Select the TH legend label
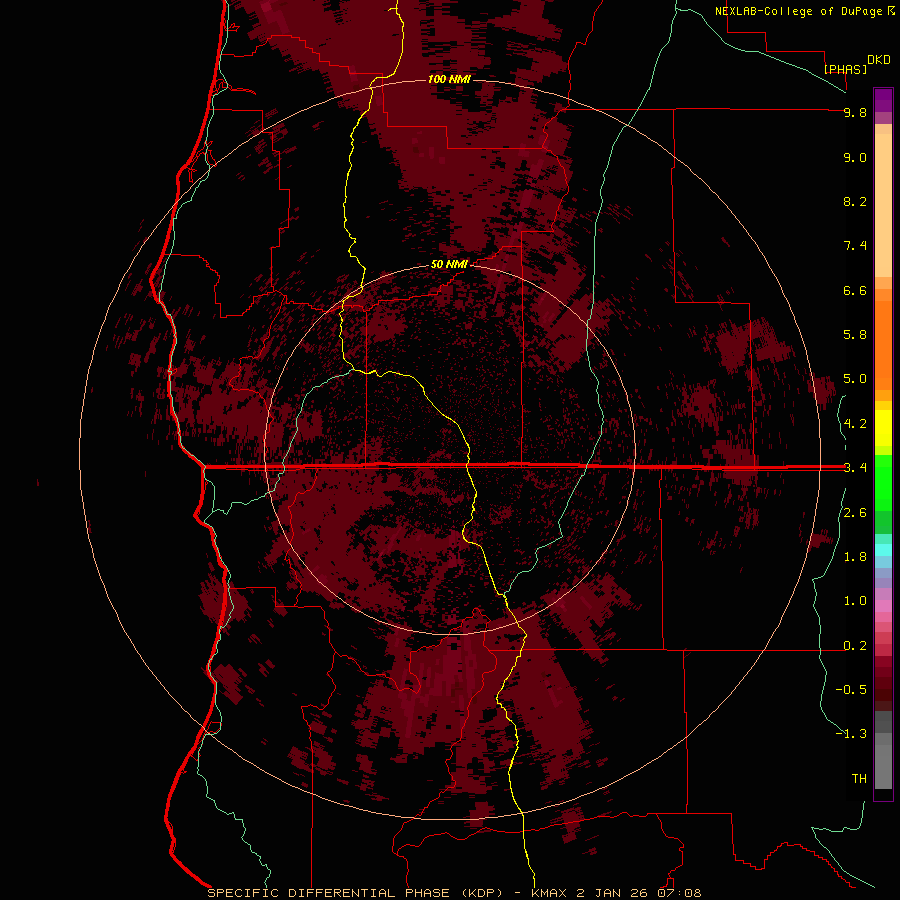Screen dimensions: 900x900 (x=859, y=779)
